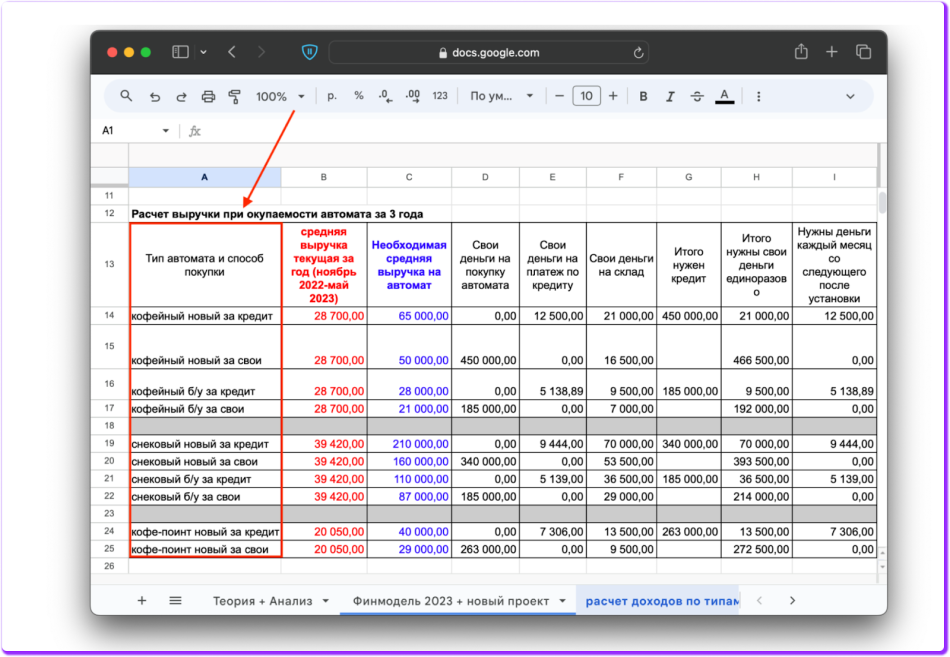Toggle strikethrough formatting
The height and width of the screenshot is (657, 950).
(x=697, y=97)
